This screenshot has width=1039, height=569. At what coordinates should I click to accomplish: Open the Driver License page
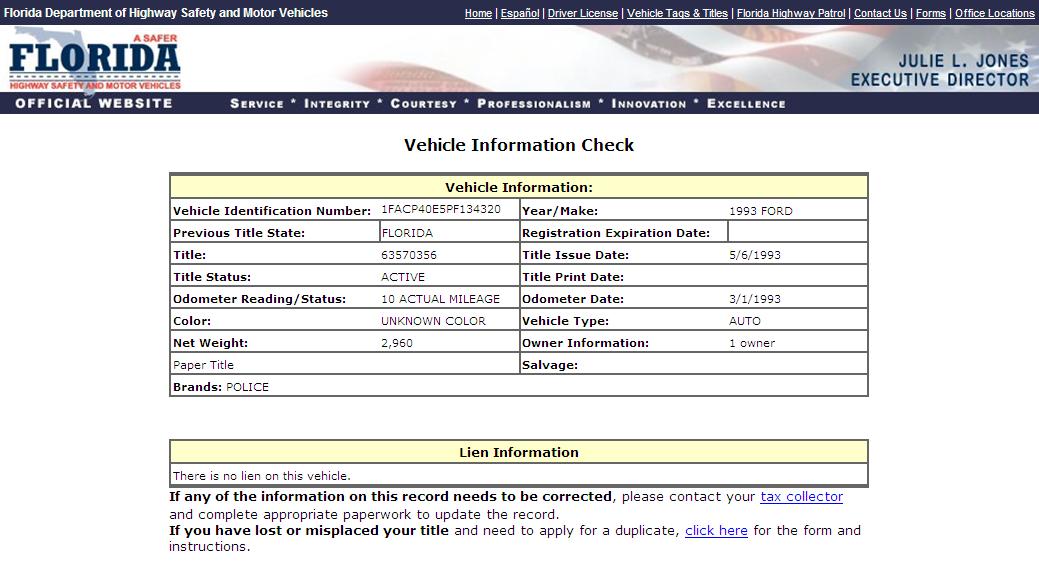(582, 13)
